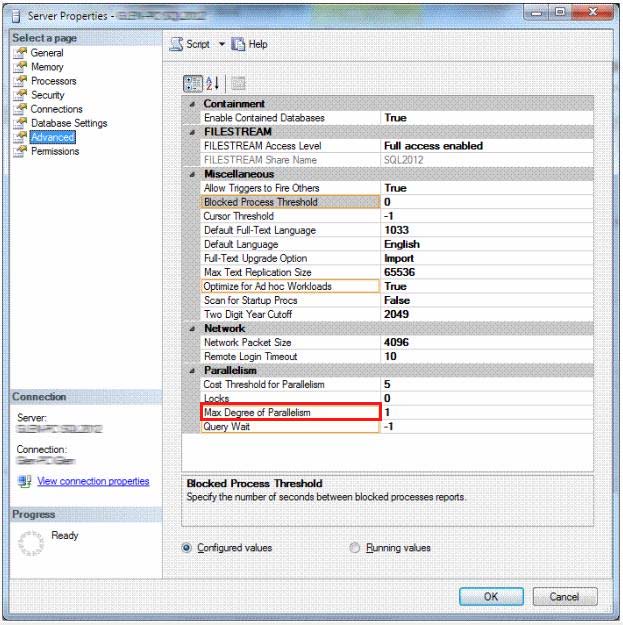The width and height of the screenshot is (623, 625).
Task: Click the OK button
Action: click(x=491, y=597)
